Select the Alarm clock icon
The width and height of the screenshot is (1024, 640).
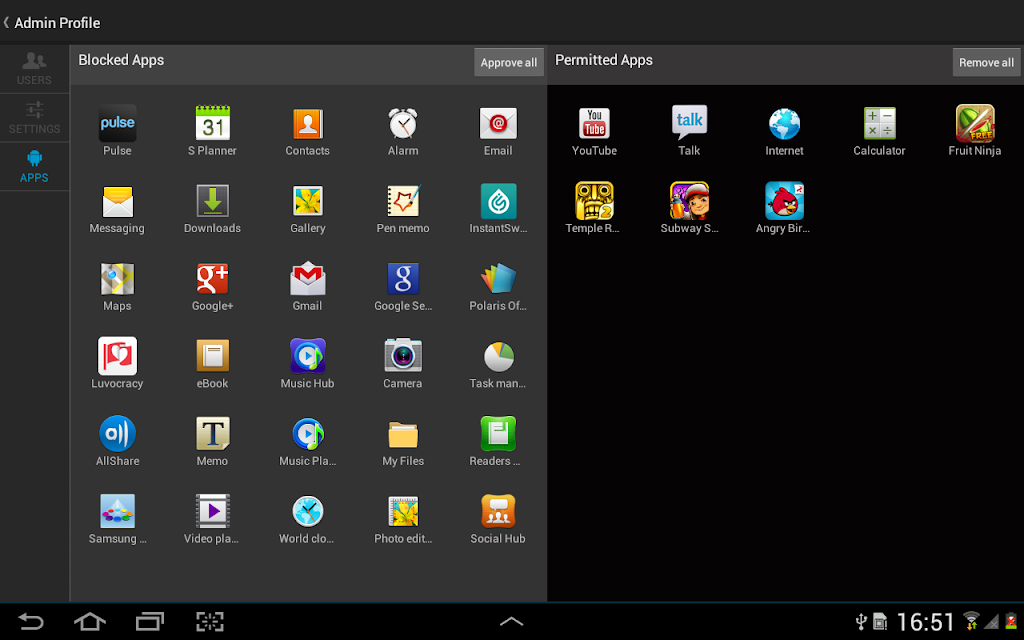(403, 123)
